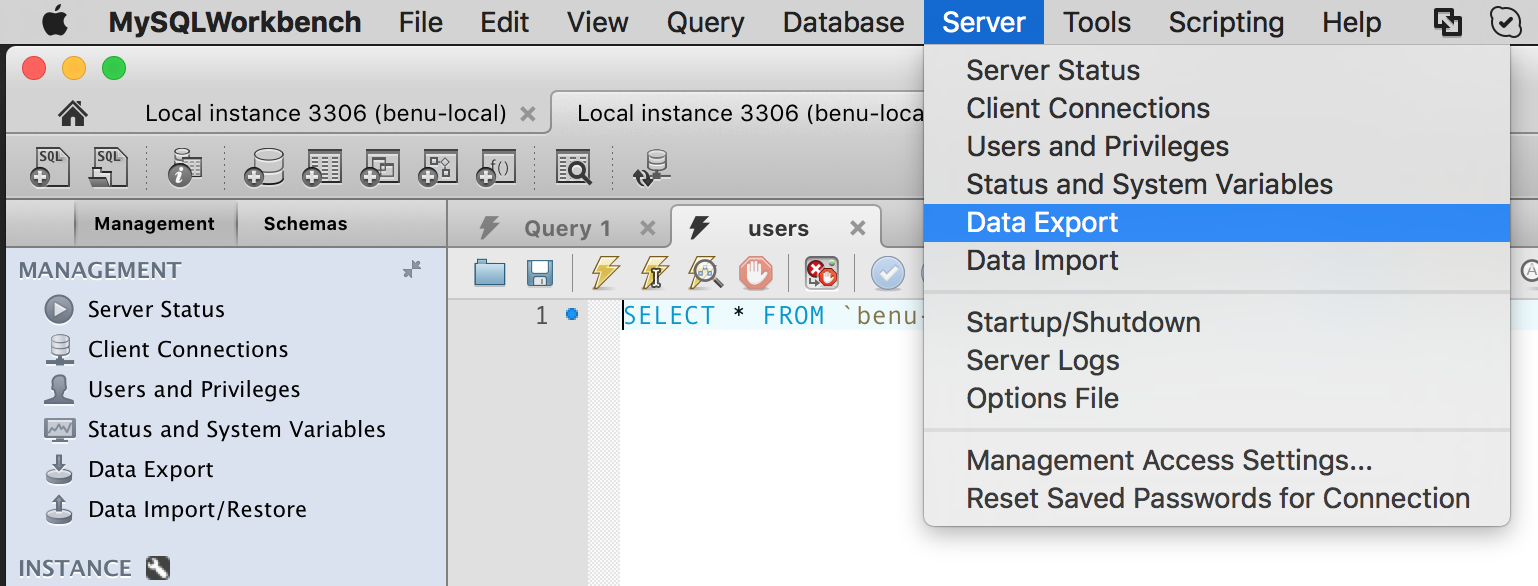
Task: Create a new stored procedure icon
Action: pos(438,167)
